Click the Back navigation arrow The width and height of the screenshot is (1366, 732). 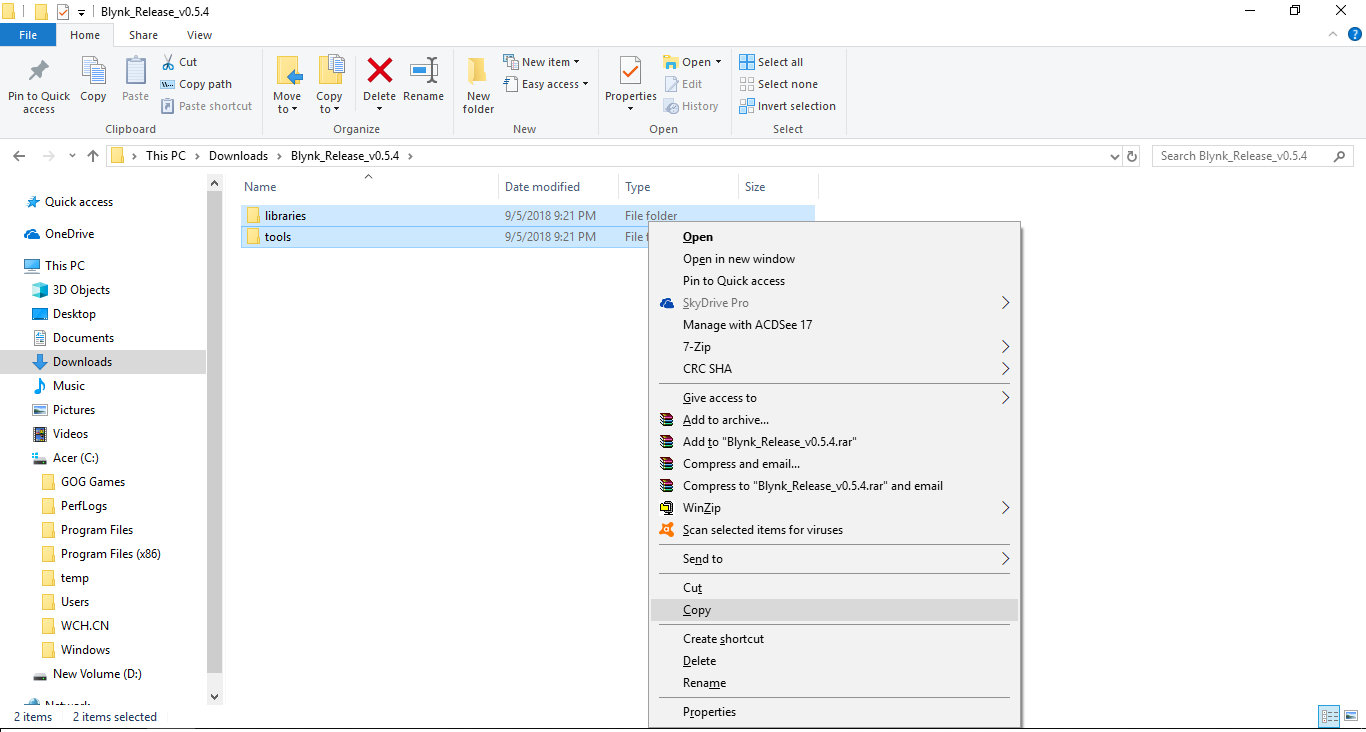[x=19, y=156]
